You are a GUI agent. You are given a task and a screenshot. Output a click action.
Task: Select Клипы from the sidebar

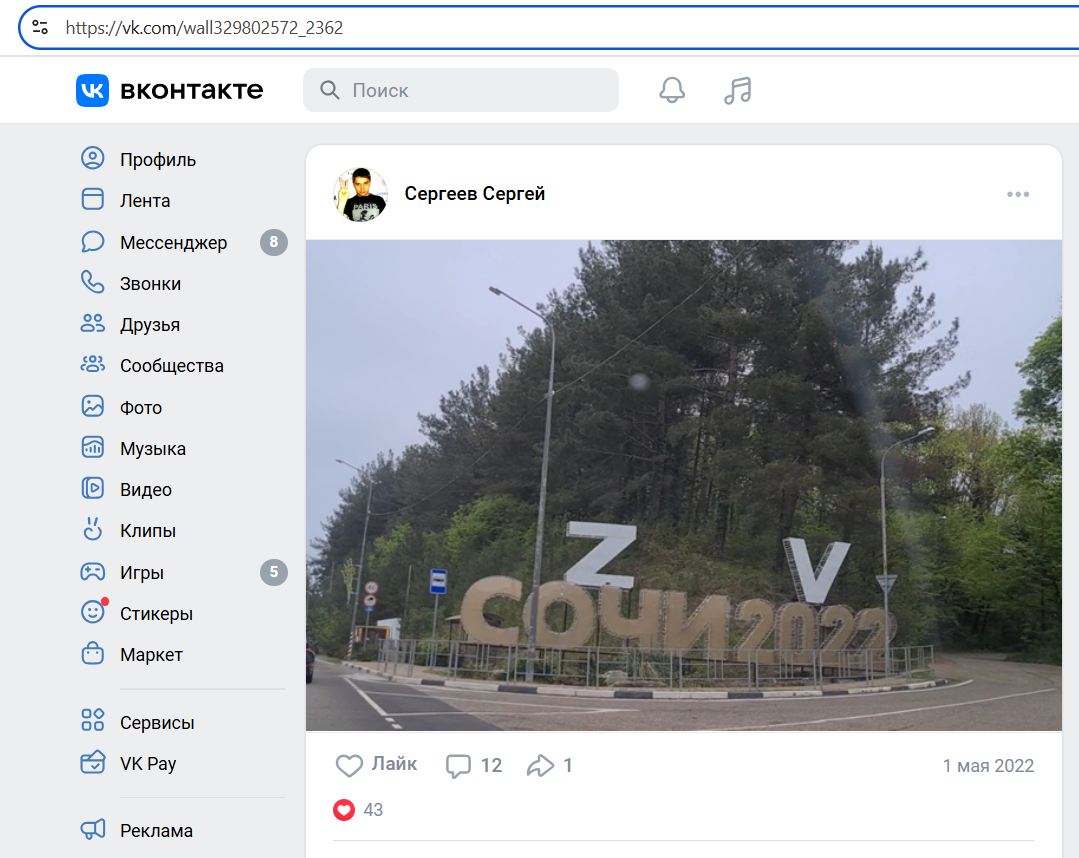tap(147, 531)
